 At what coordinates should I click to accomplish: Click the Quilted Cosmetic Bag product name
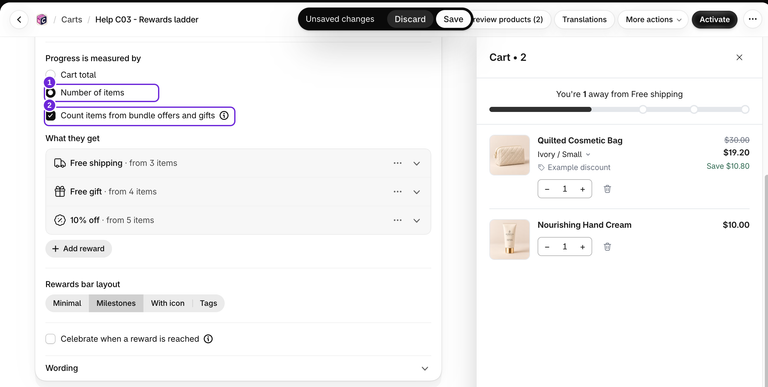580,141
